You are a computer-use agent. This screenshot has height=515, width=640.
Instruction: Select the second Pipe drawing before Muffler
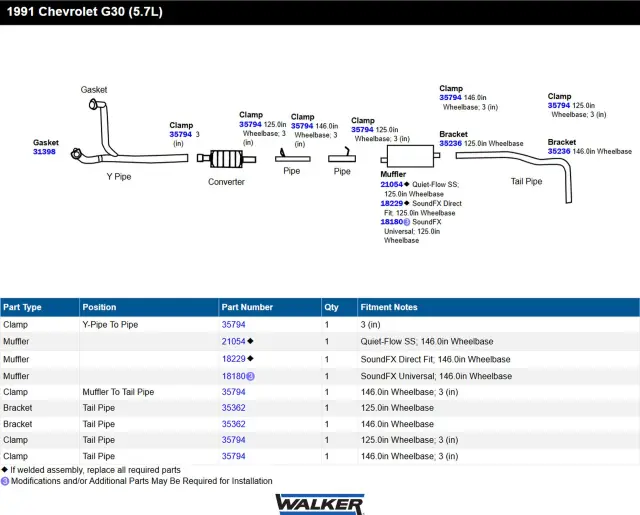tap(342, 155)
